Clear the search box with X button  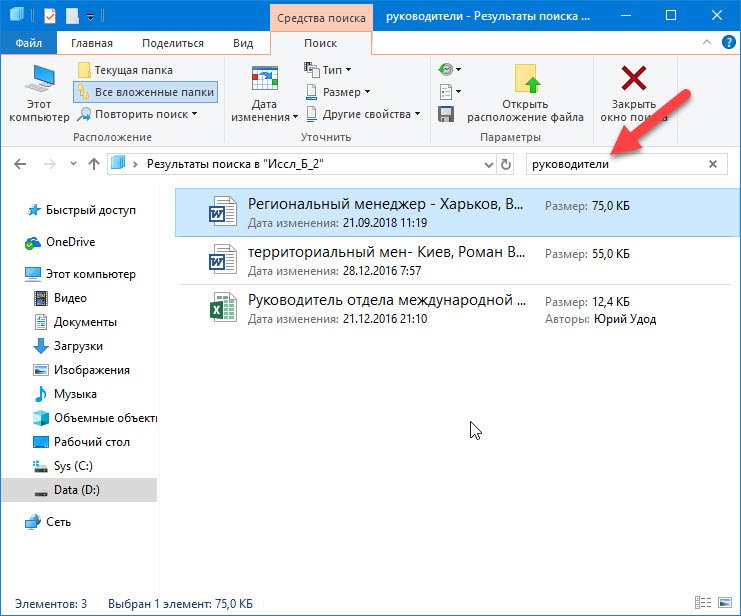713,164
